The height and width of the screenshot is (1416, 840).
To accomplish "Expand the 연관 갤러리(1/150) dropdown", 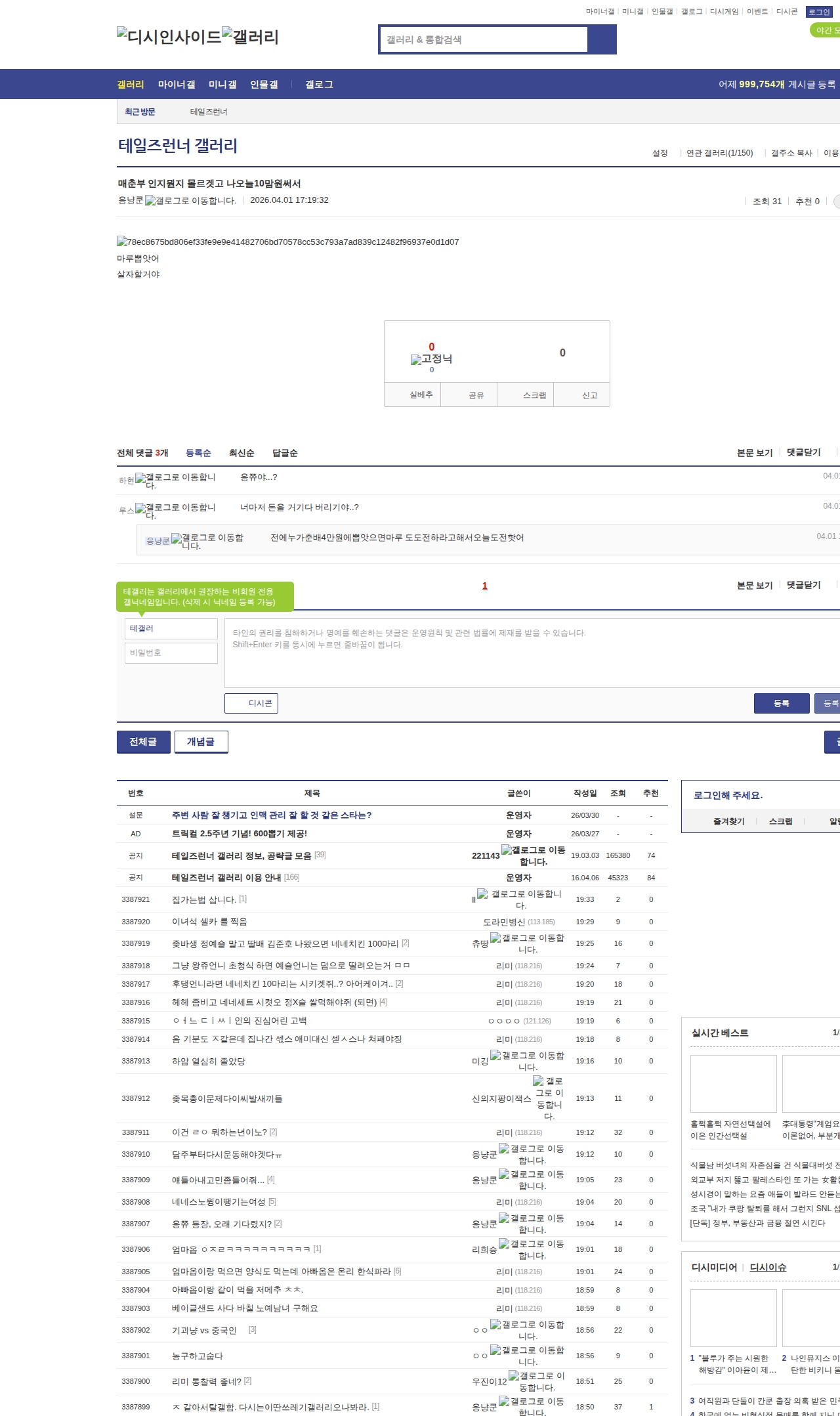I will pos(719,153).
